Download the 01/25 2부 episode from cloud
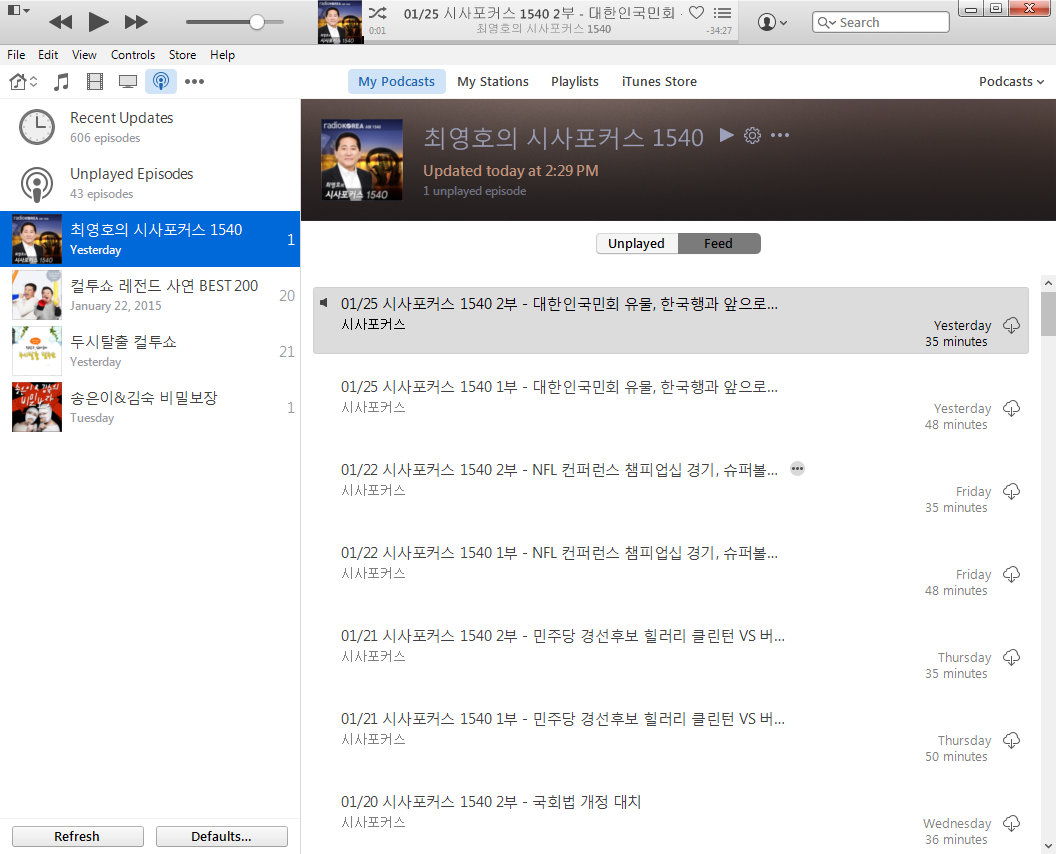The image size is (1056, 854). tap(1012, 326)
